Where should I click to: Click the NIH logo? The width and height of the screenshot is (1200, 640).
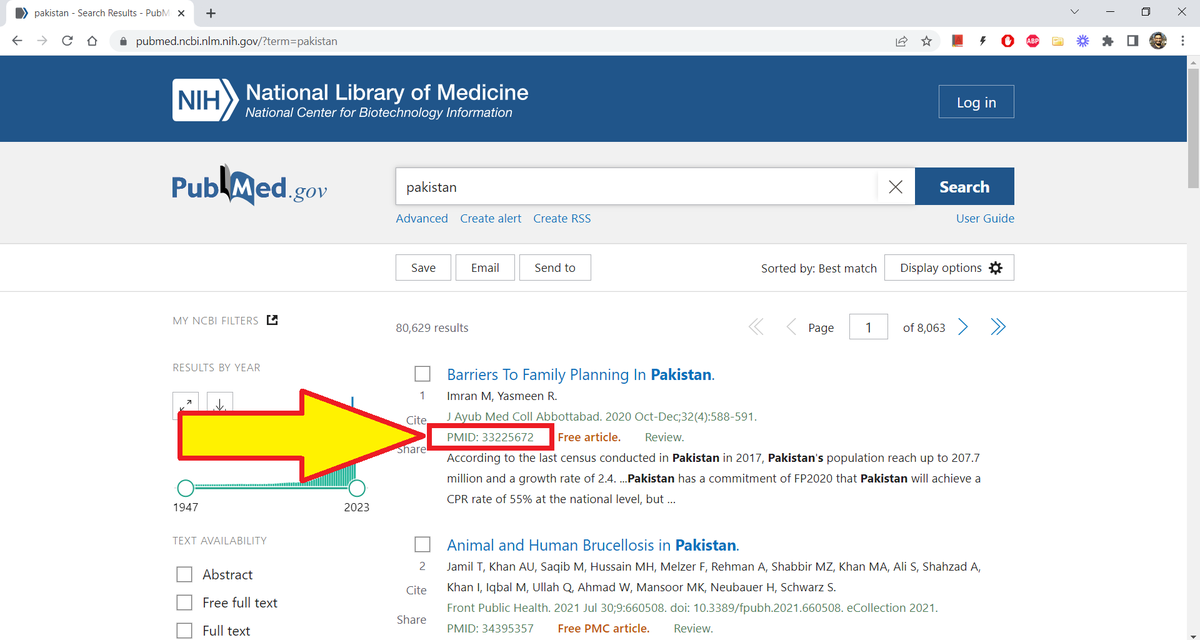(205, 101)
